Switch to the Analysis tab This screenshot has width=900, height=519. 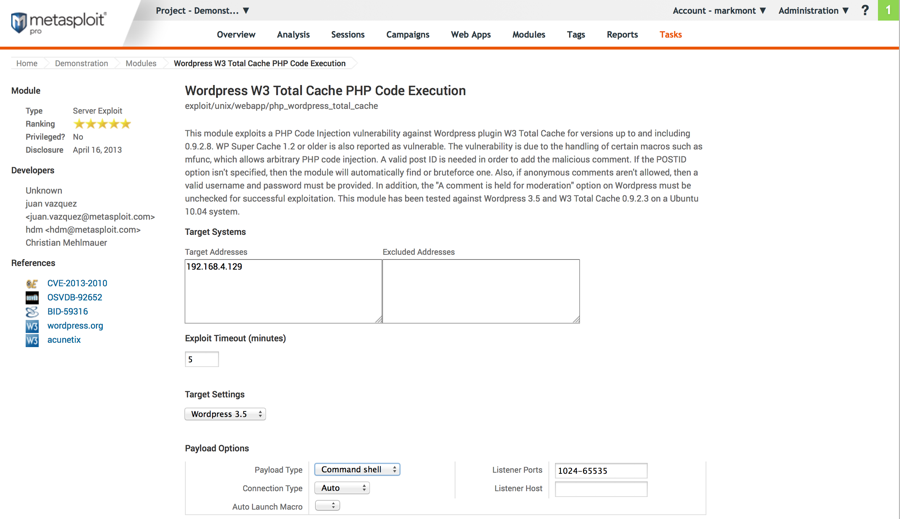tap(293, 34)
